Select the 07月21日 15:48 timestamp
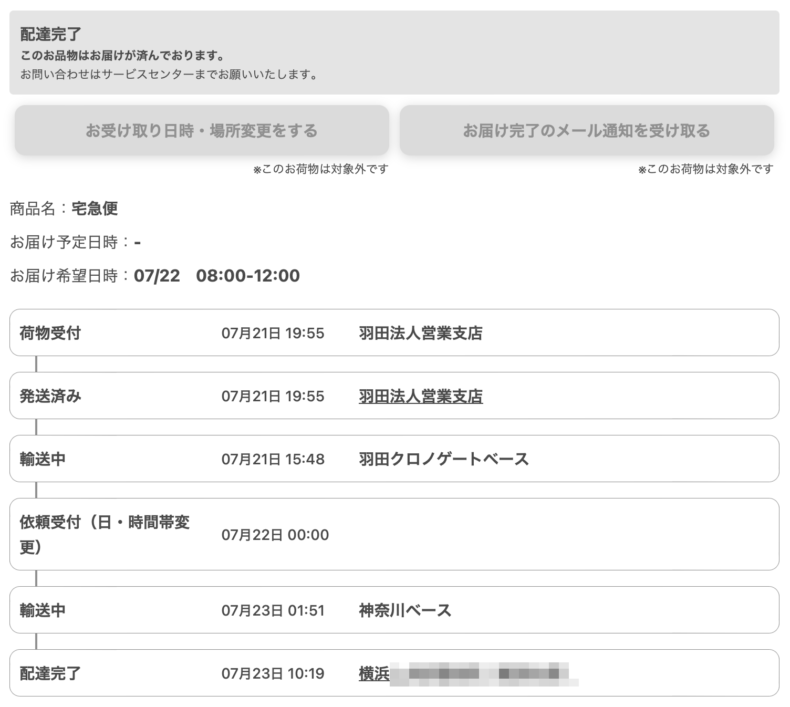The width and height of the screenshot is (790, 707). click(272, 459)
